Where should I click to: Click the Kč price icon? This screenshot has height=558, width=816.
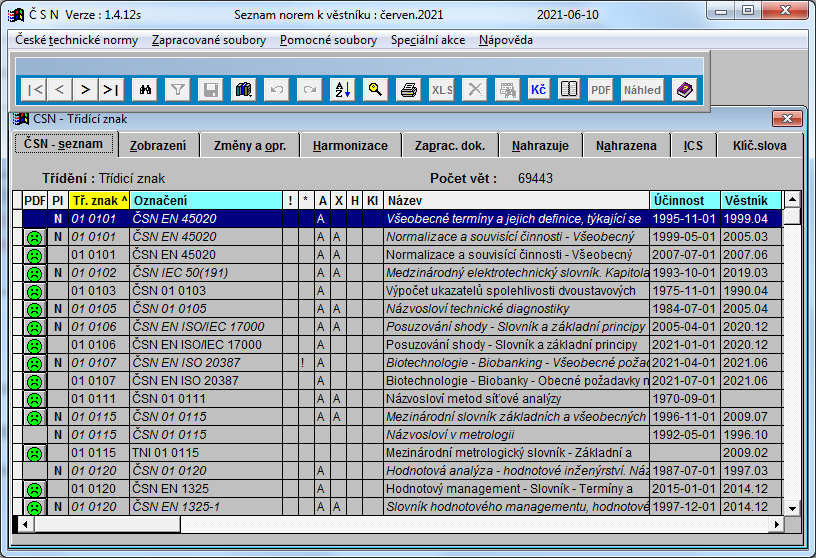538,90
